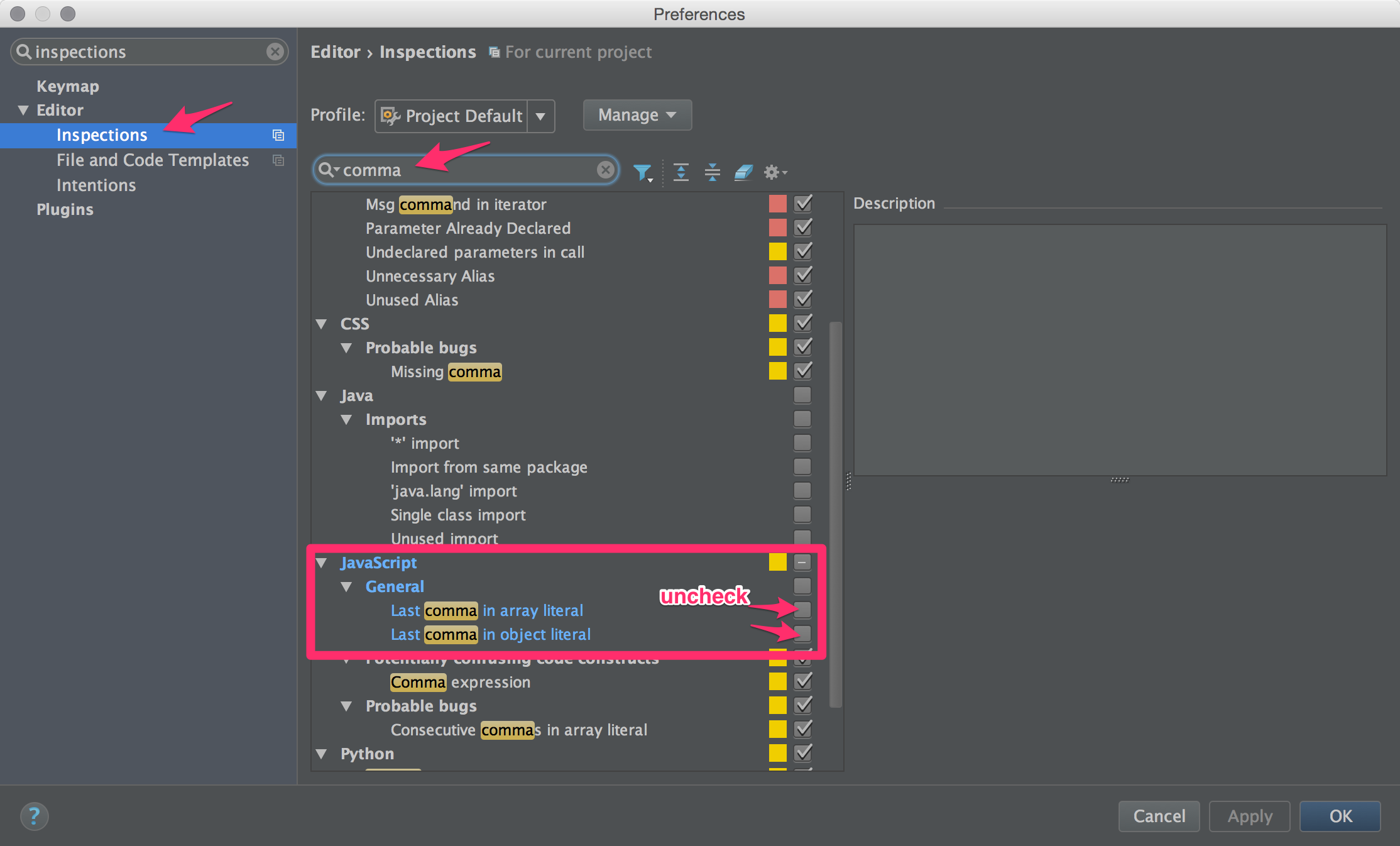Click the project icon beside File and Code Templates

coord(278,160)
